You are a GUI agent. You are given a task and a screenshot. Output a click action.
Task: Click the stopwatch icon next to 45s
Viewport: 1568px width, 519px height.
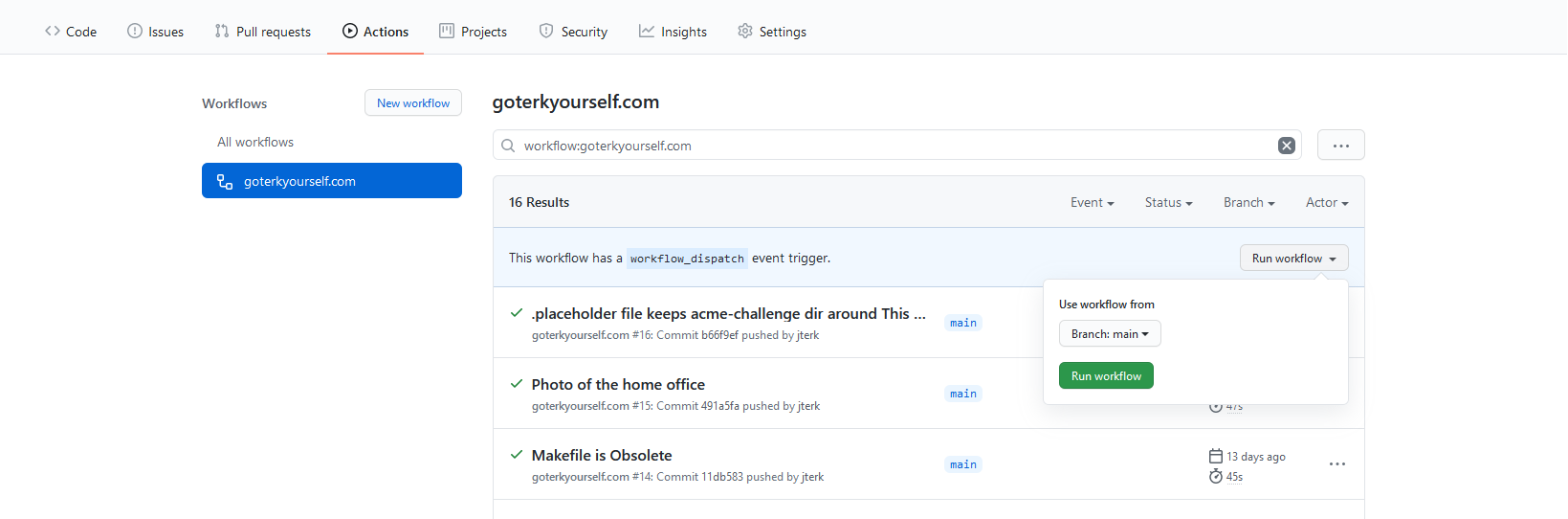click(1215, 477)
